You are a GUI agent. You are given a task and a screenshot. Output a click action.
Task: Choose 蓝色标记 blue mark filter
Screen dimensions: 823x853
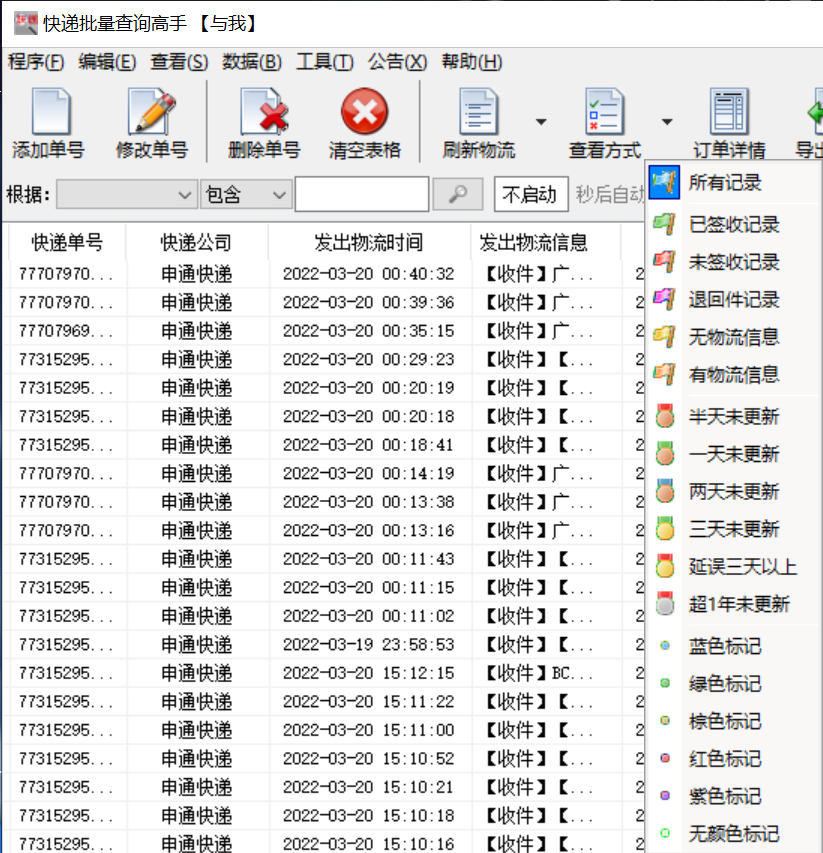pyautogui.click(x=734, y=646)
